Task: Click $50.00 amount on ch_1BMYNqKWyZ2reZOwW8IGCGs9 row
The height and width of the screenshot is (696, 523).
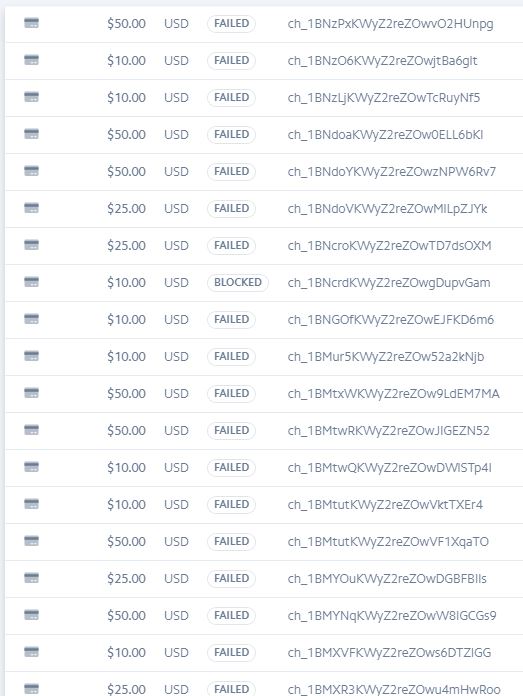Action: [x=126, y=616]
